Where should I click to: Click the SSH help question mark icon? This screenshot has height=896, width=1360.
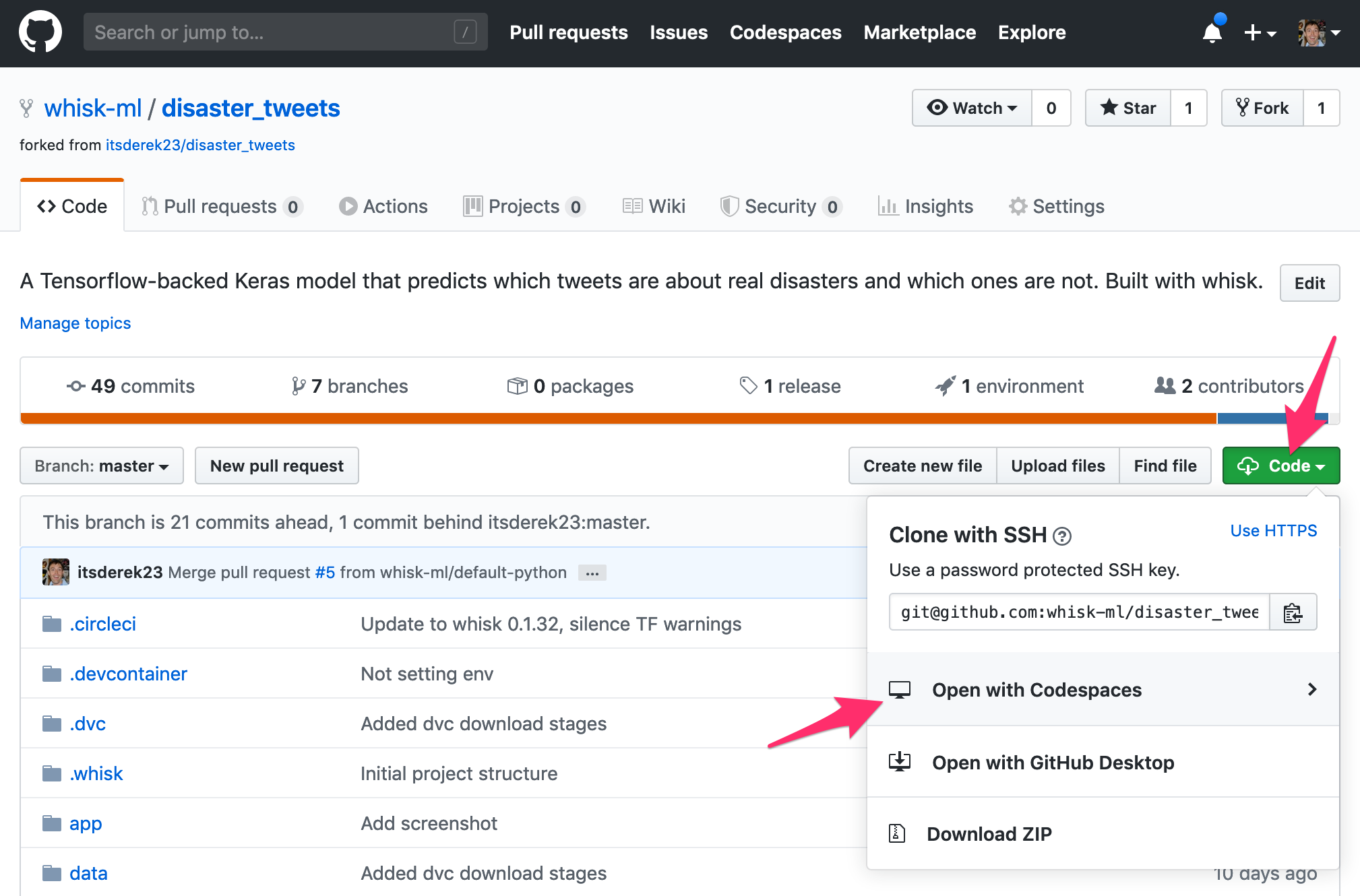[x=1062, y=536]
